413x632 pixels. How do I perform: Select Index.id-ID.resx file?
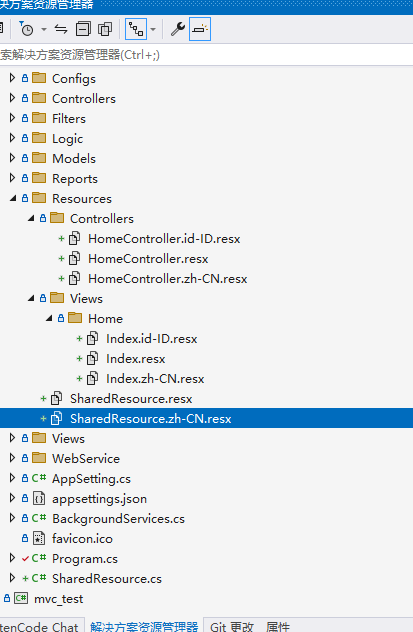coord(152,339)
